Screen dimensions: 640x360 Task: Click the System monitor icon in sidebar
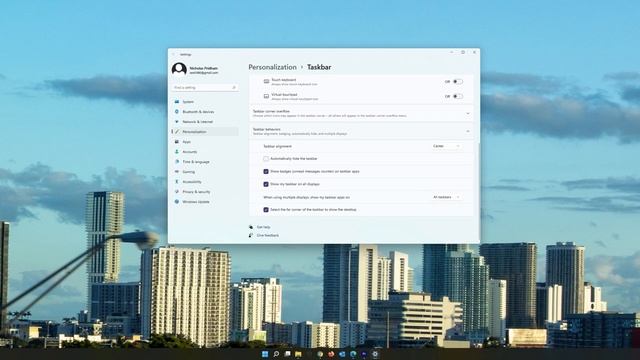[x=177, y=101]
